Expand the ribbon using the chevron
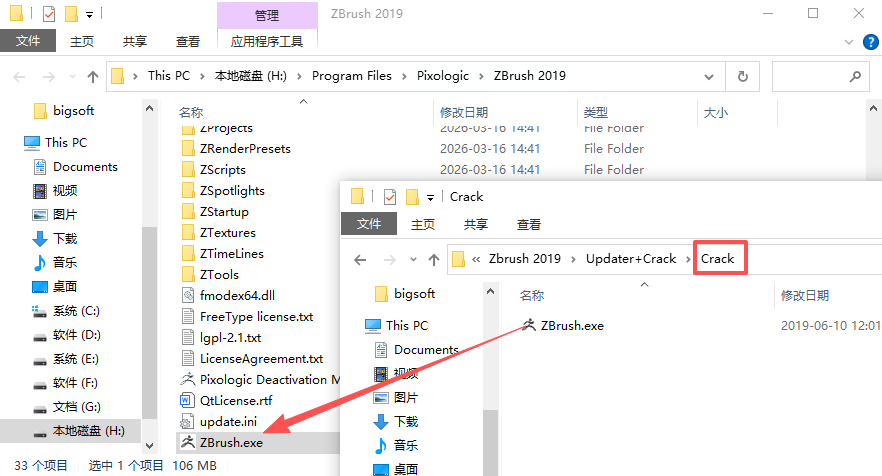882x476 pixels. tap(849, 42)
